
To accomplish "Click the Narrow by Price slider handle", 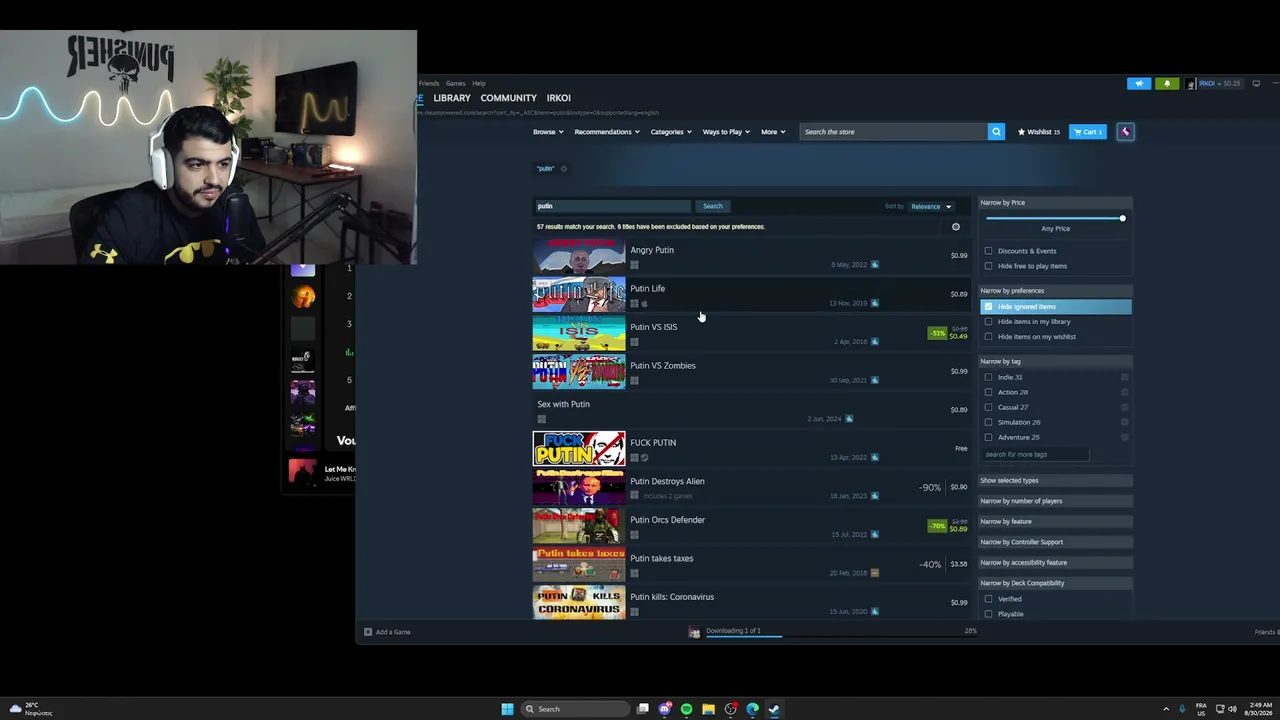I will (x=1122, y=218).
